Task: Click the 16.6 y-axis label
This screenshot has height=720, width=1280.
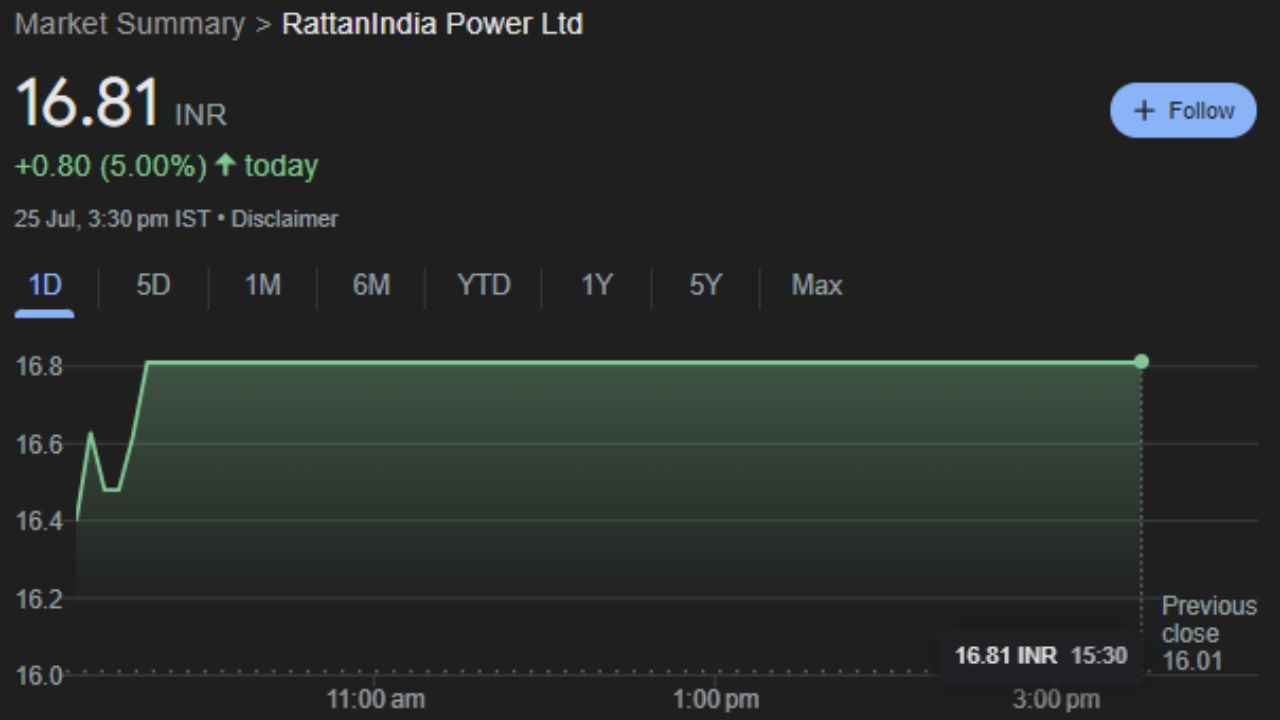Action: [39, 444]
